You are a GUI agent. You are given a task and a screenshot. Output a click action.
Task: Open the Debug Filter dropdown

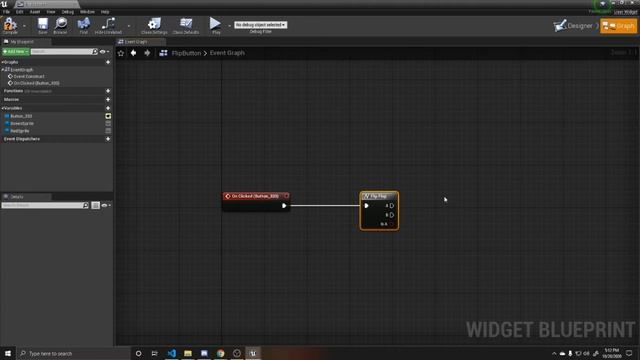coord(260,25)
